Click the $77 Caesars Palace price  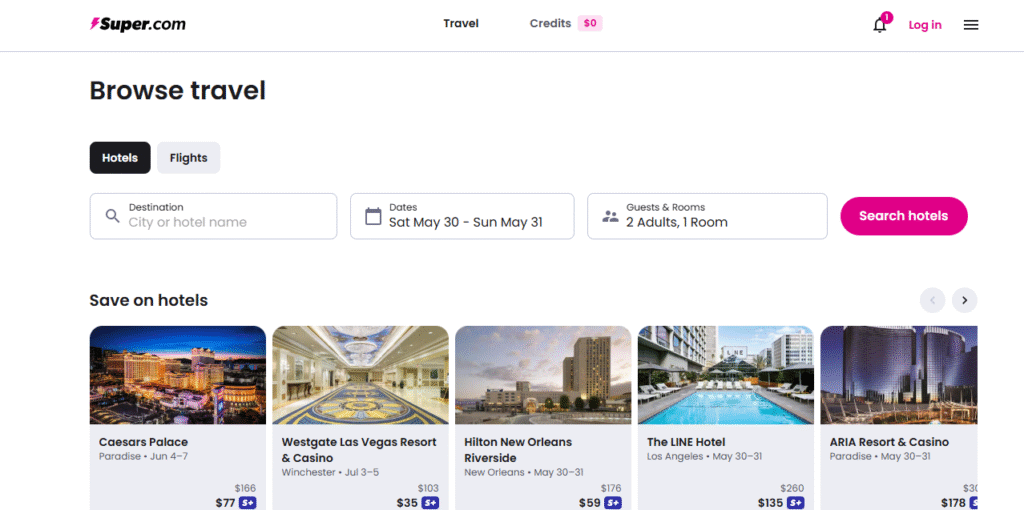pos(225,503)
